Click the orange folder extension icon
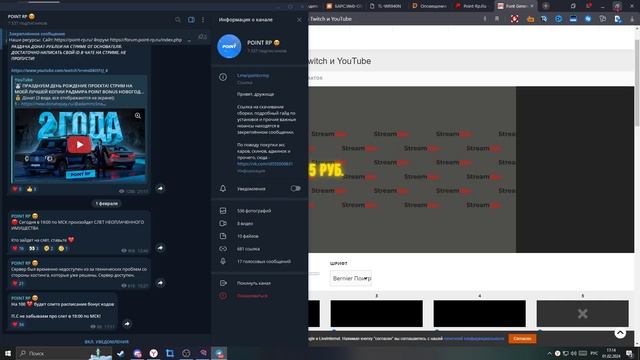 (x=530, y=19)
